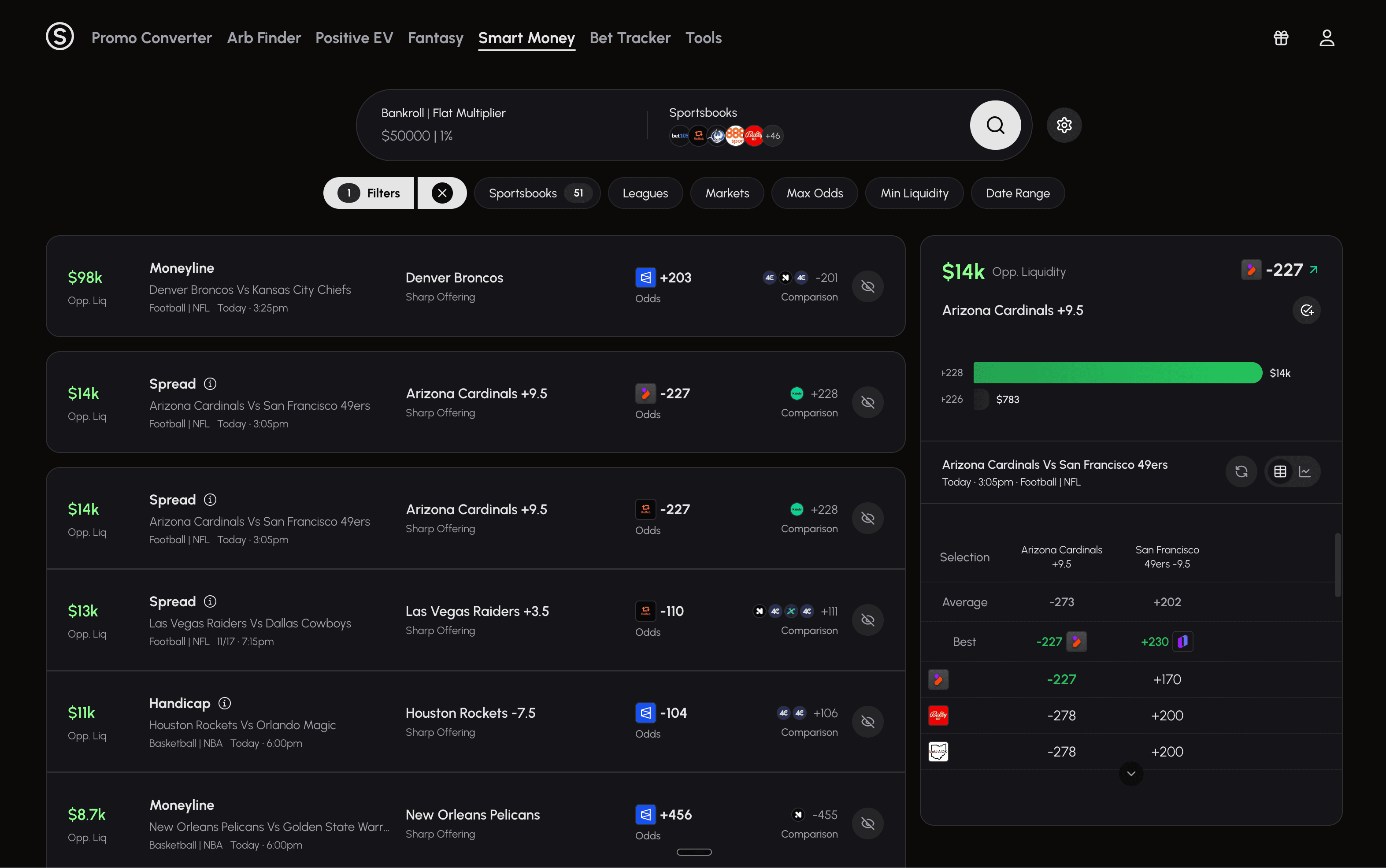Screen dimensions: 1386x868
Task: Expand more sportsbook rows with chevron
Action: [1131, 773]
